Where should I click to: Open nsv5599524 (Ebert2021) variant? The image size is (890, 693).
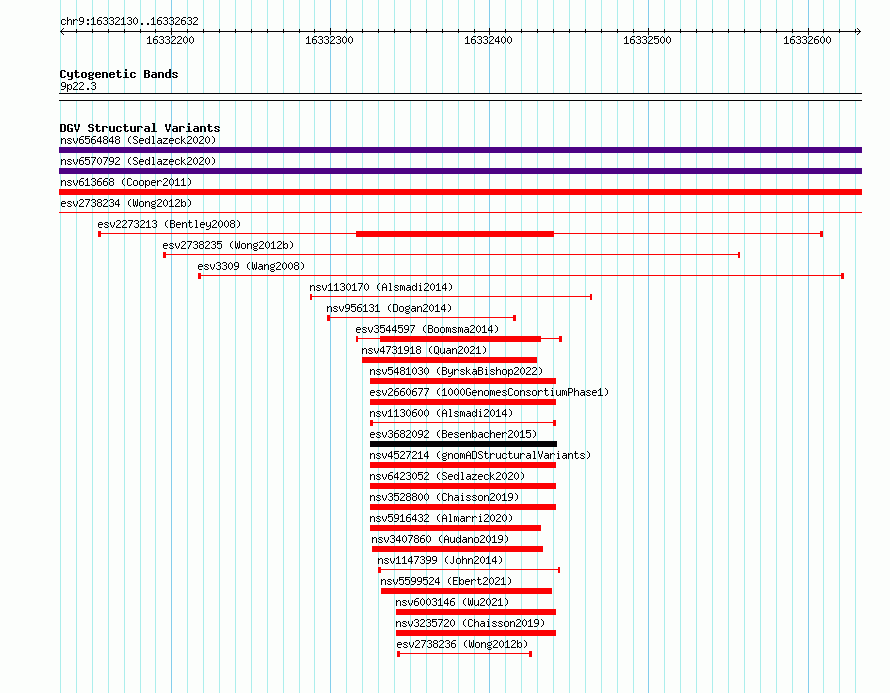pos(446,581)
